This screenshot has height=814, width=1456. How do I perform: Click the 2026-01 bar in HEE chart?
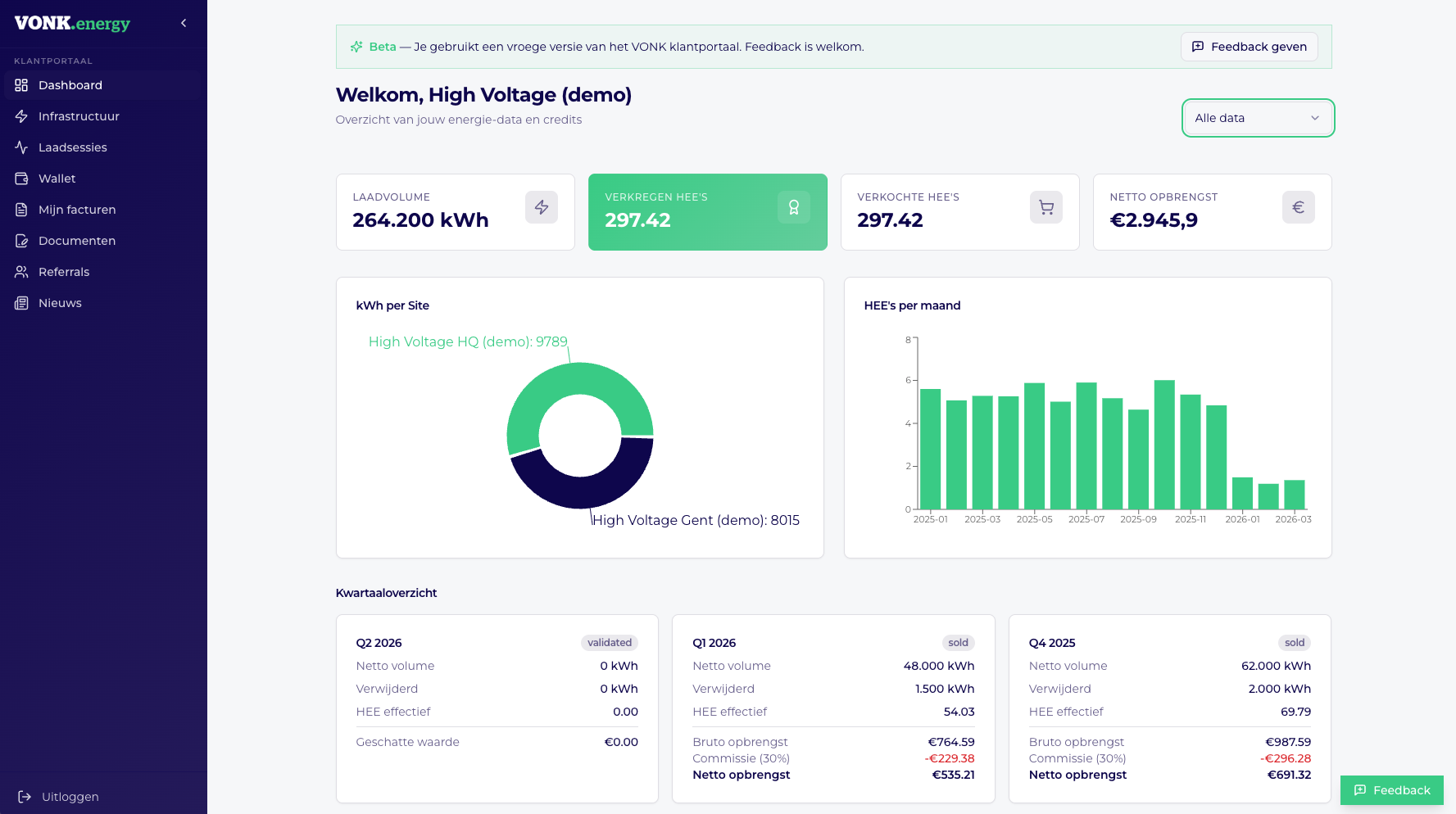[x=1243, y=493]
